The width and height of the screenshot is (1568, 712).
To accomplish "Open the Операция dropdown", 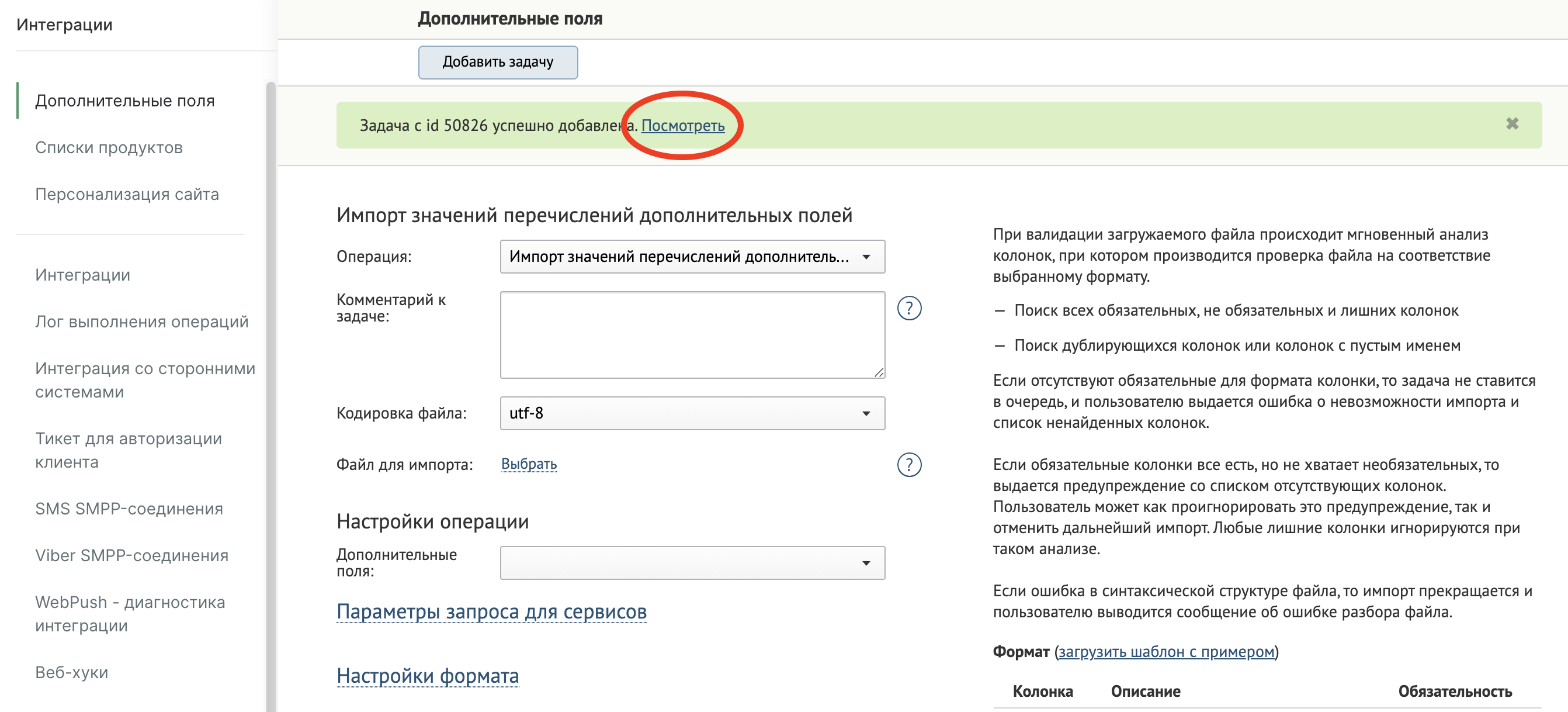I will [x=692, y=257].
